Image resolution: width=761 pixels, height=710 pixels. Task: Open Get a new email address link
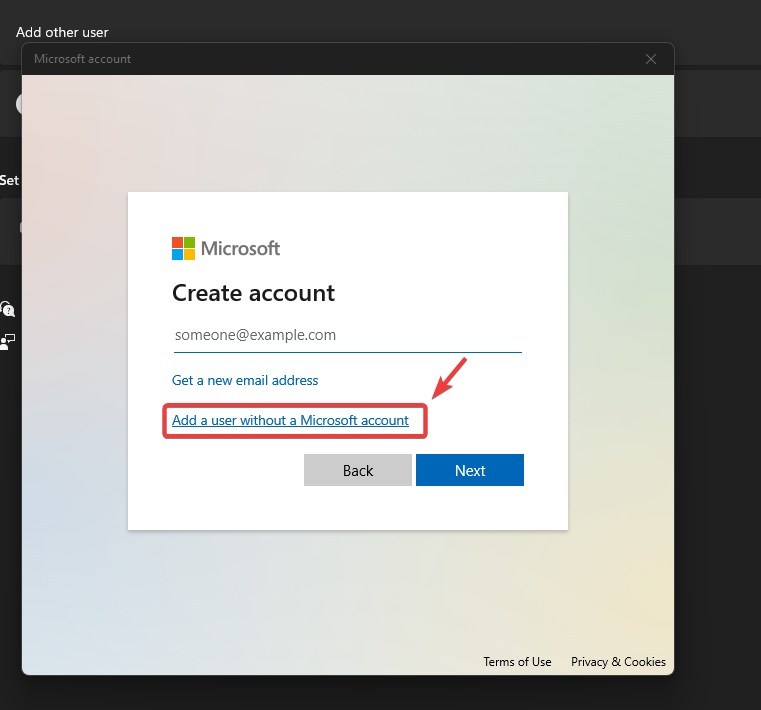pyautogui.click(x=245, y=380)
